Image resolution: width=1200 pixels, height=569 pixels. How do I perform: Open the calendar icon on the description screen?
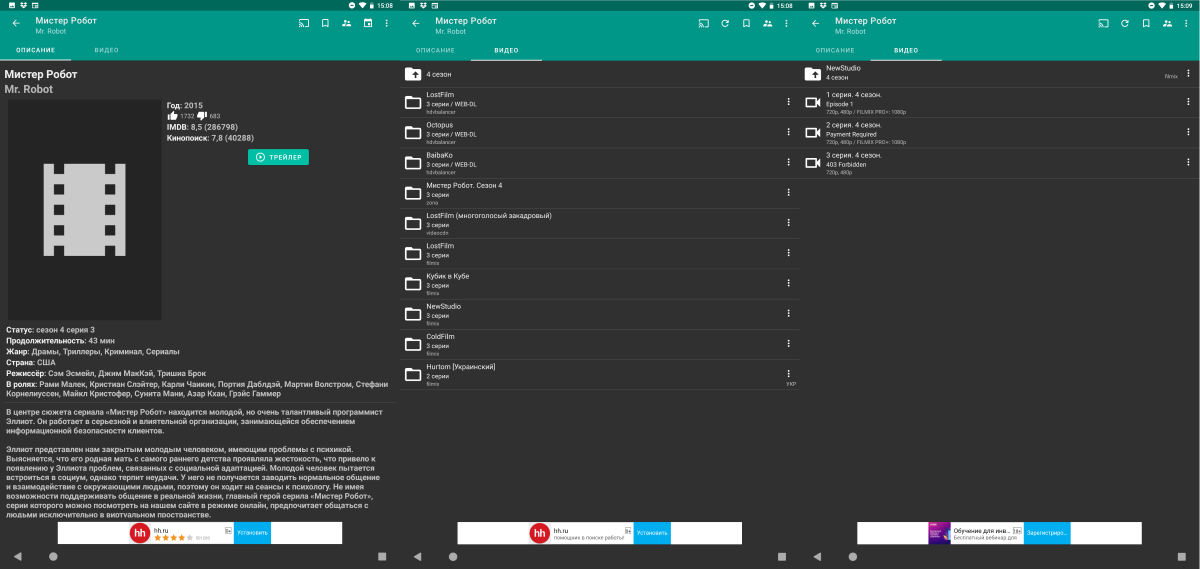367,23
